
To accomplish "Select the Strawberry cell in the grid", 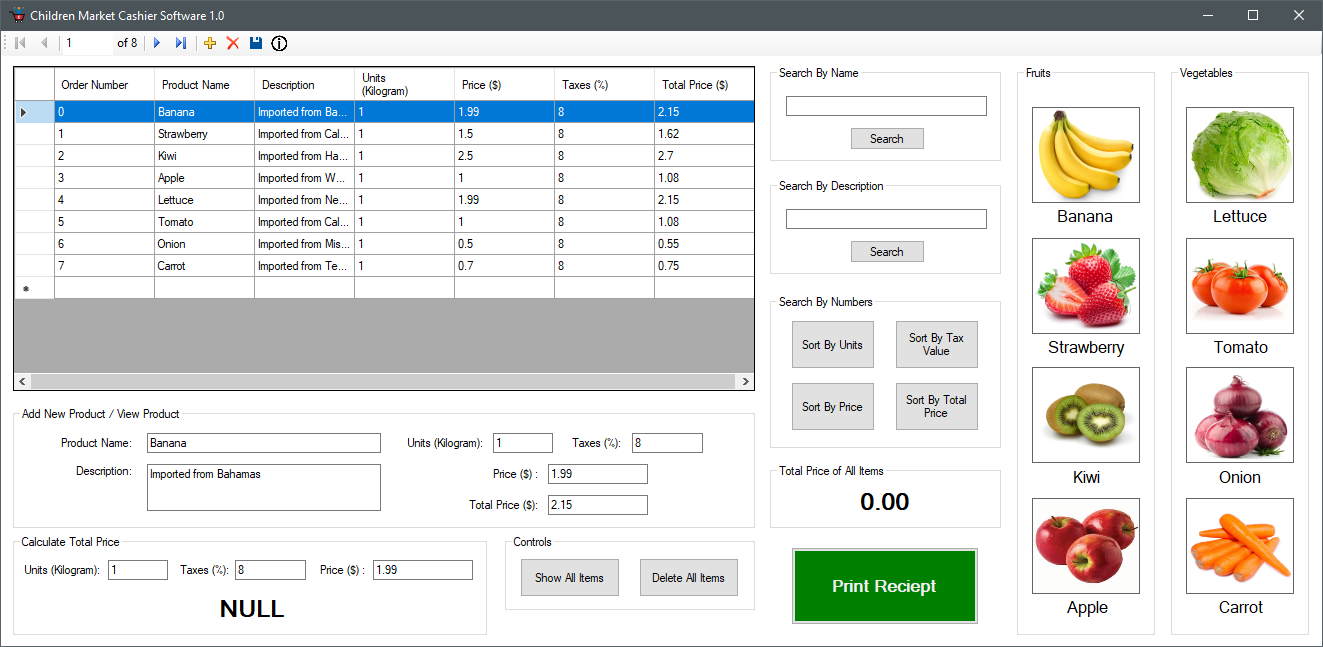I will coord(204,134).
